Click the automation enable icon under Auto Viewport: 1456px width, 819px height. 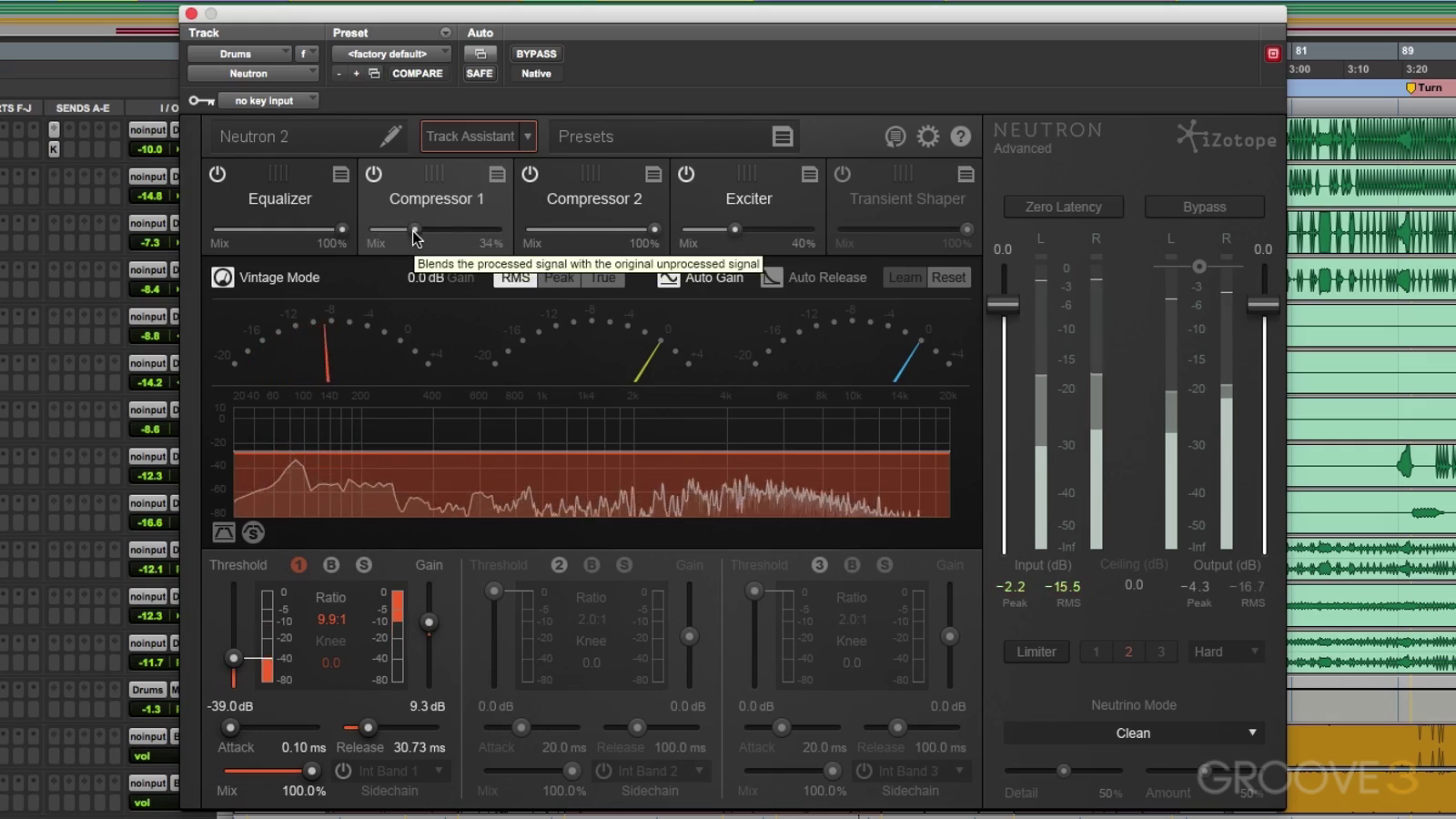point(480,54)
